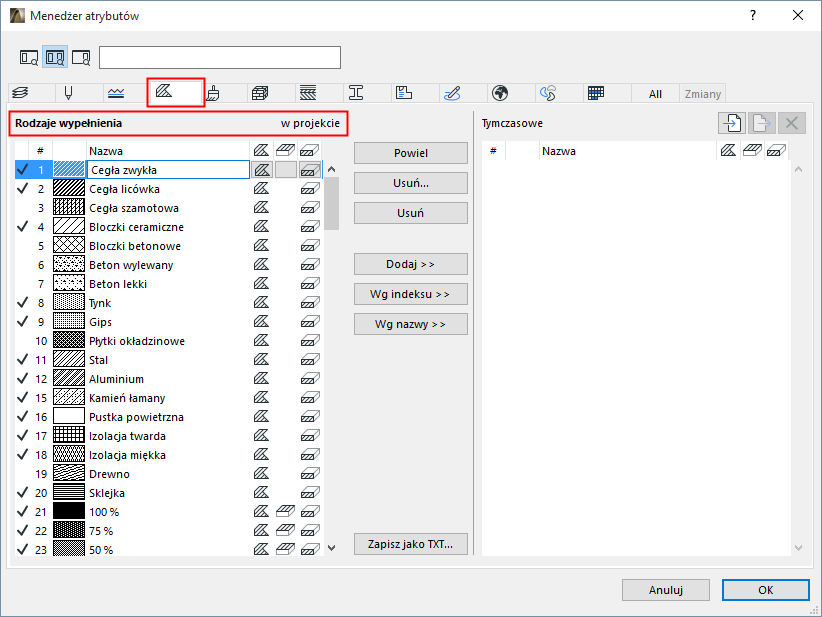
Task: Click the Izolacja twarda grid swatch
Action: tap(69, 436)
